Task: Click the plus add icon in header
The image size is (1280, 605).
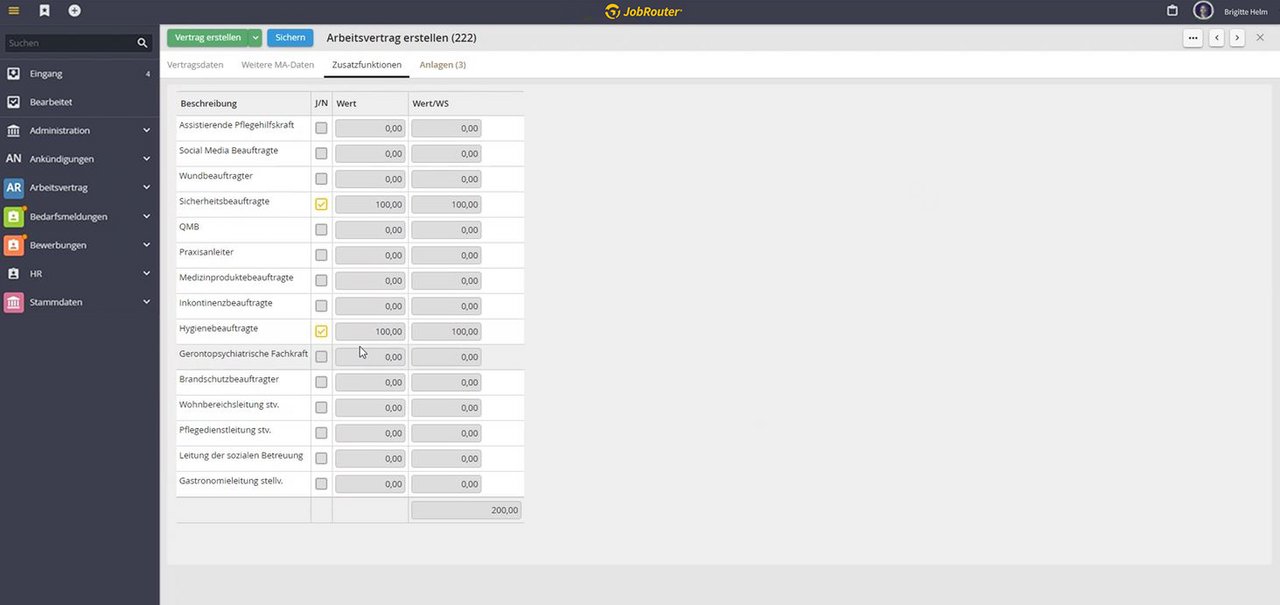Action: [75, 11]
